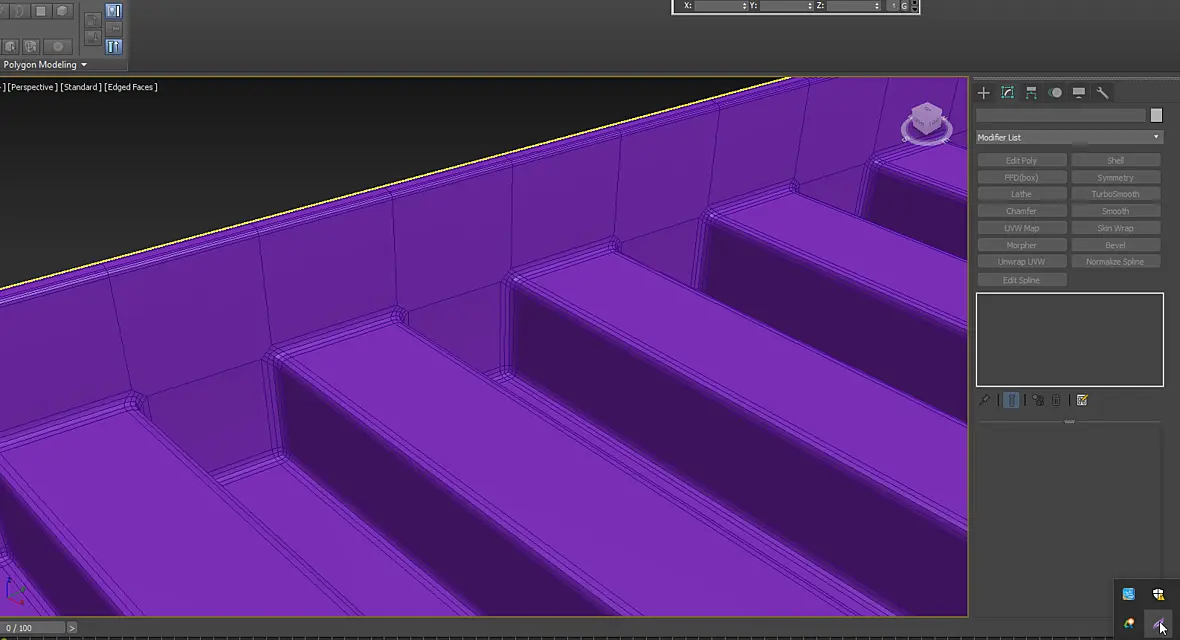Toggle the lower blue highlighted ribbon icon

(114, 47)
